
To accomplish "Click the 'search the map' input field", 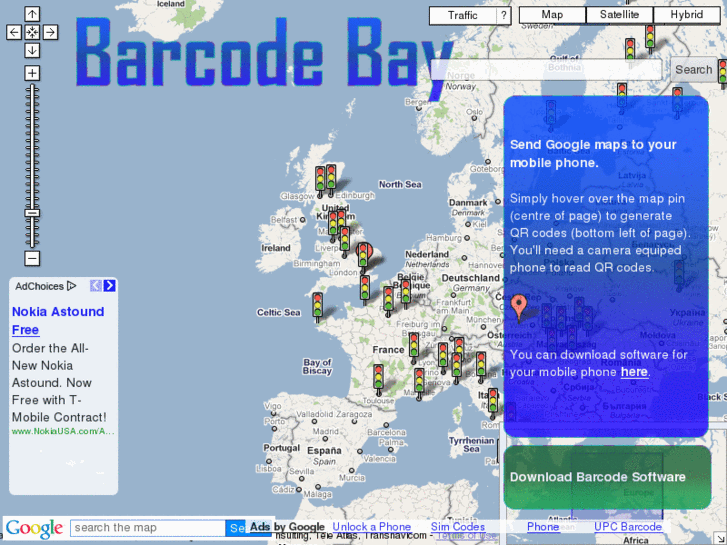I will (147, 528).
